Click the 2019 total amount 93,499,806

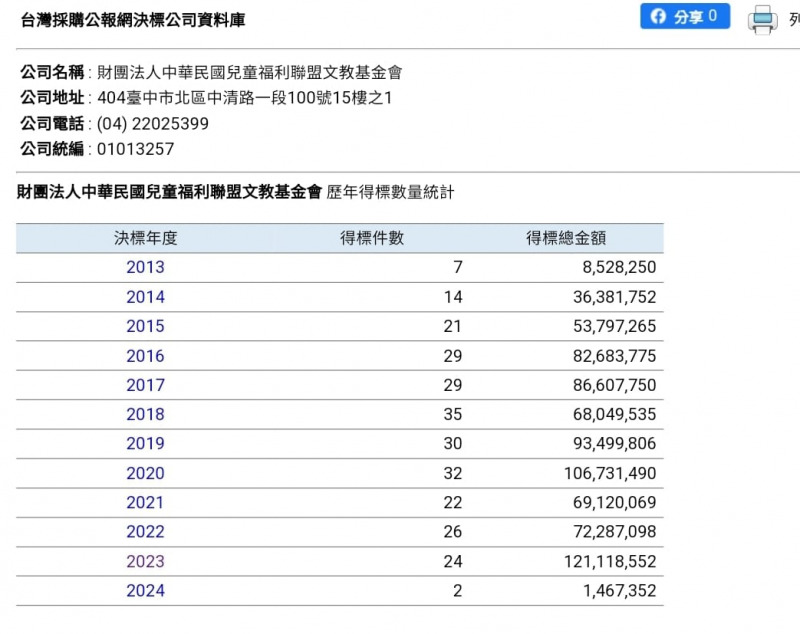614,443
